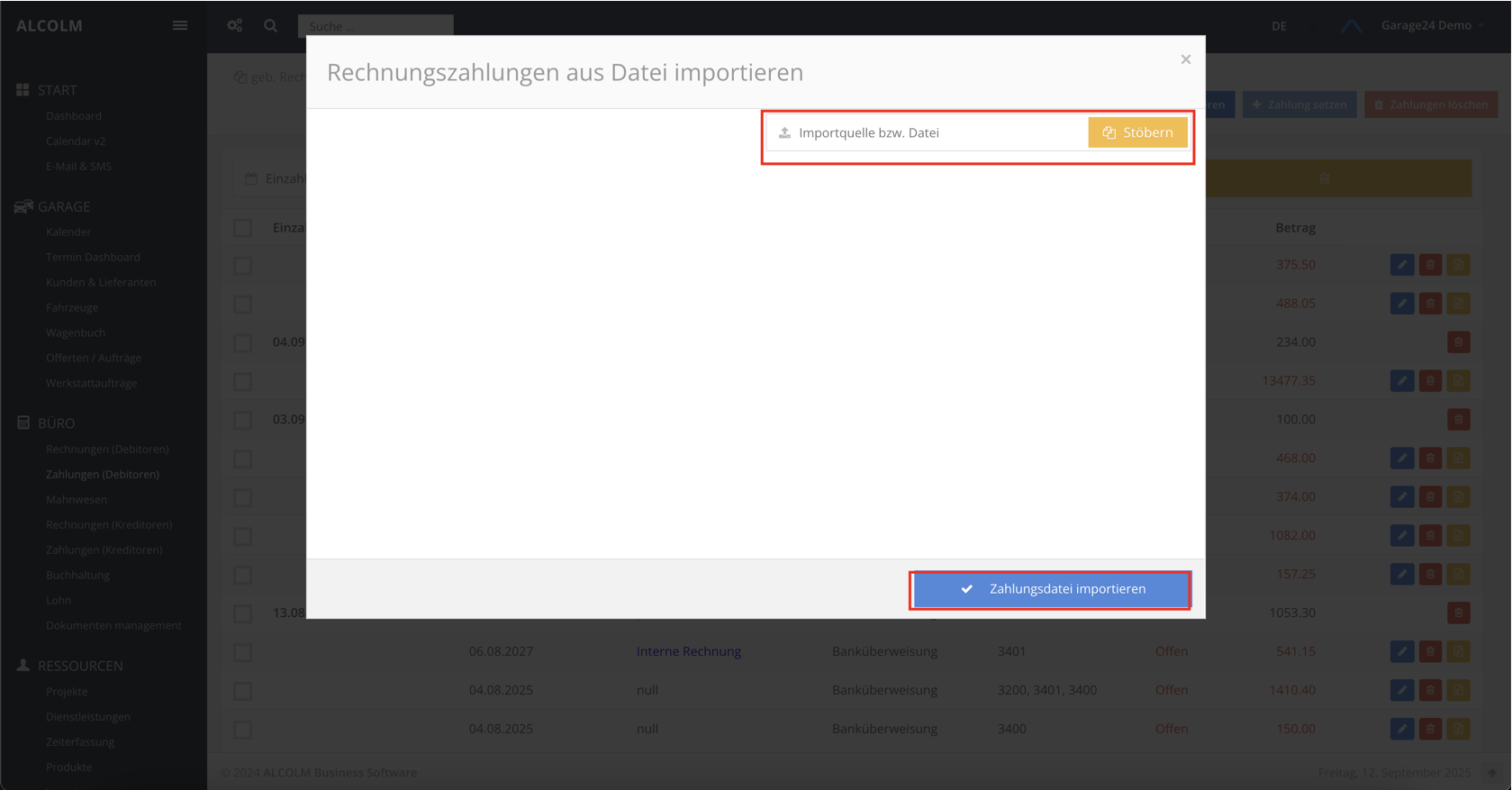This screenshot has height=790, width=1512.
Task: Collapse the GARAGE sidebar section
Action: pos(63,207)
